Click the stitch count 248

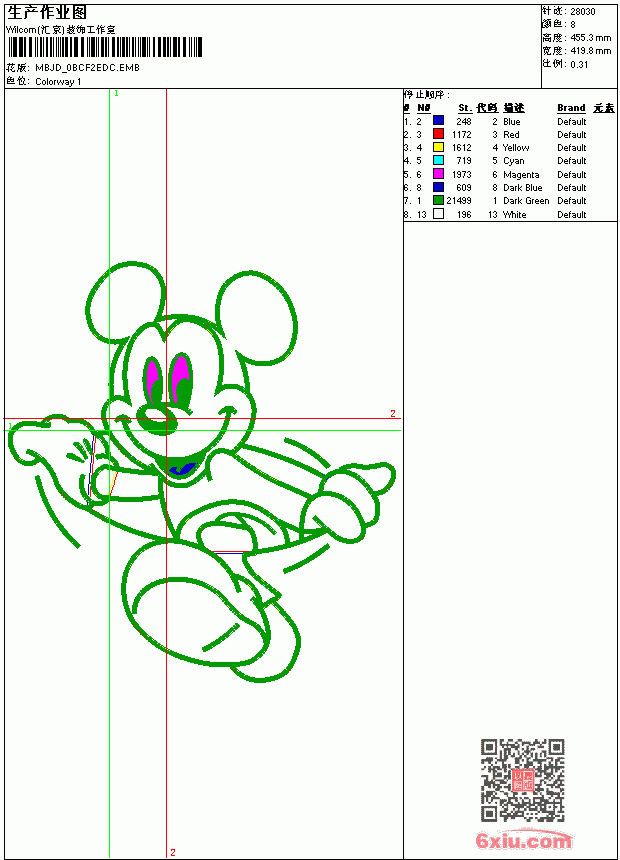point(464,121)
